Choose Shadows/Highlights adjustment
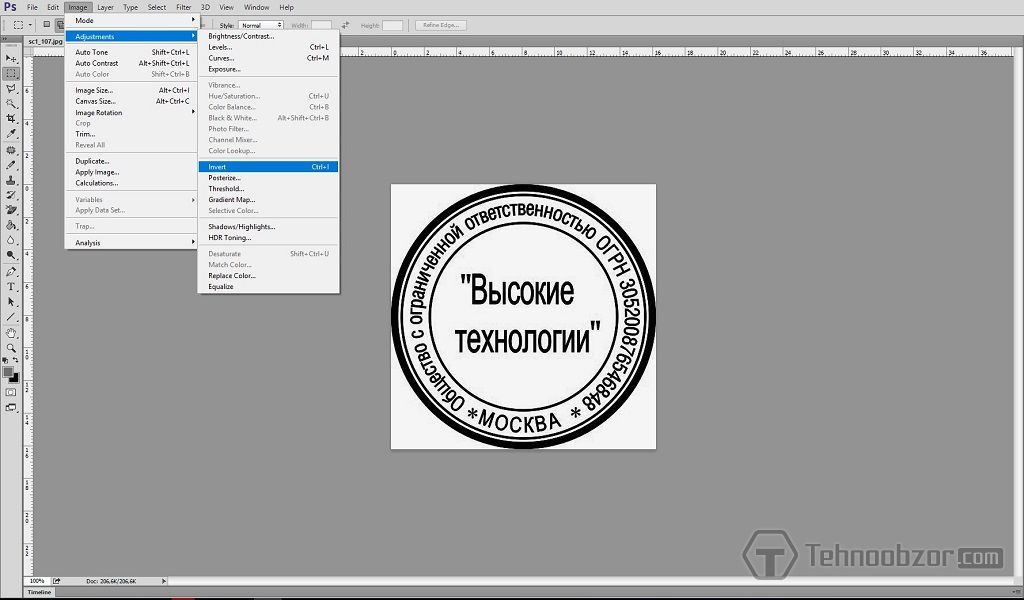 268,227
